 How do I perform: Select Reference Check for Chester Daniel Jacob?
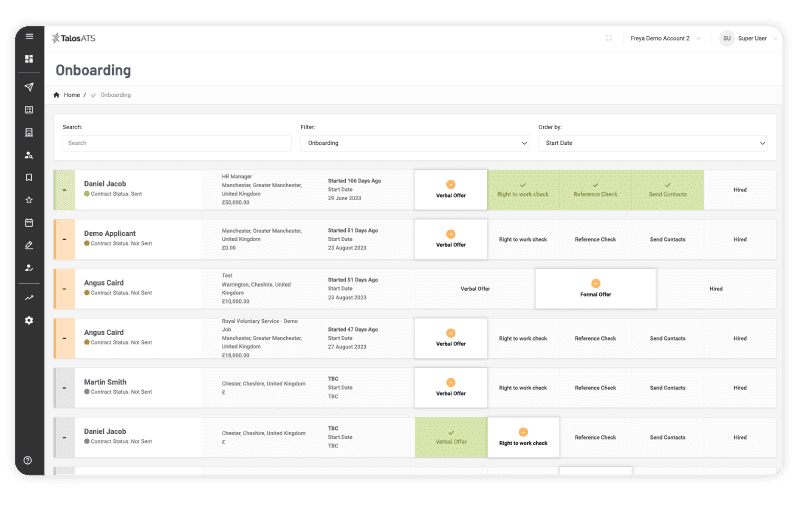tap(595, 437)
